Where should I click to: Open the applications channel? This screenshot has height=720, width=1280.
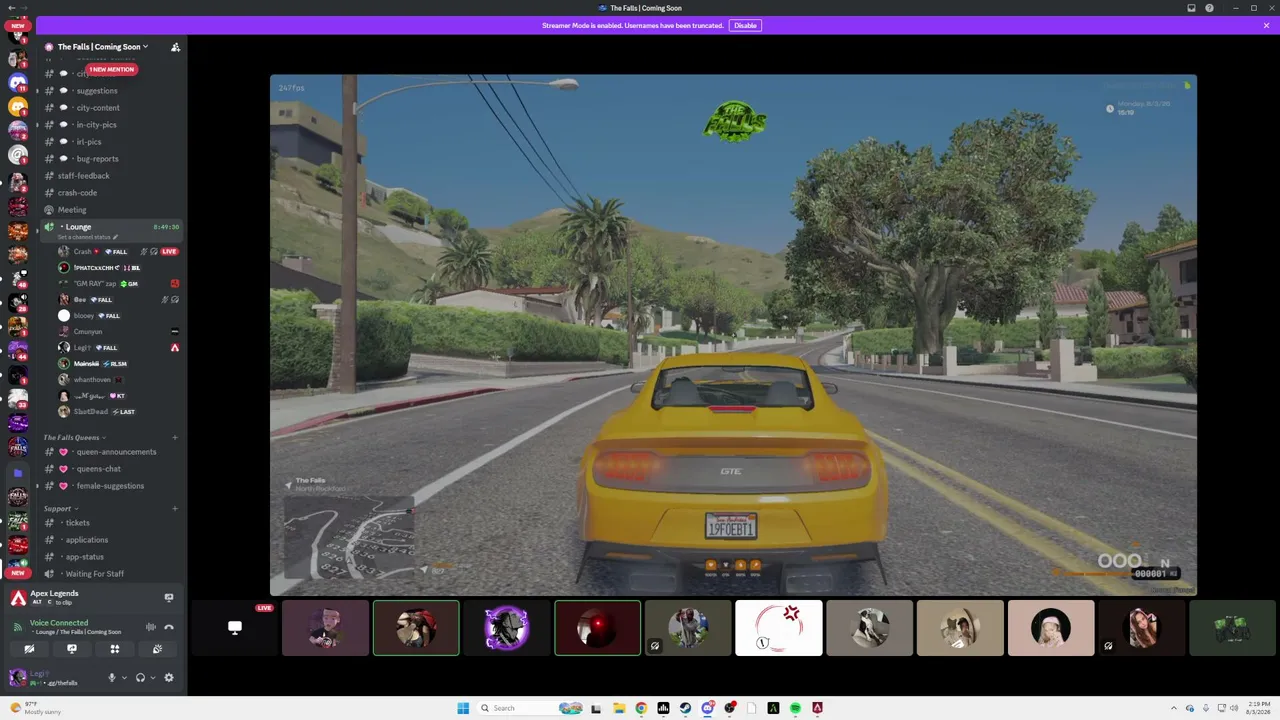(87, 540)
